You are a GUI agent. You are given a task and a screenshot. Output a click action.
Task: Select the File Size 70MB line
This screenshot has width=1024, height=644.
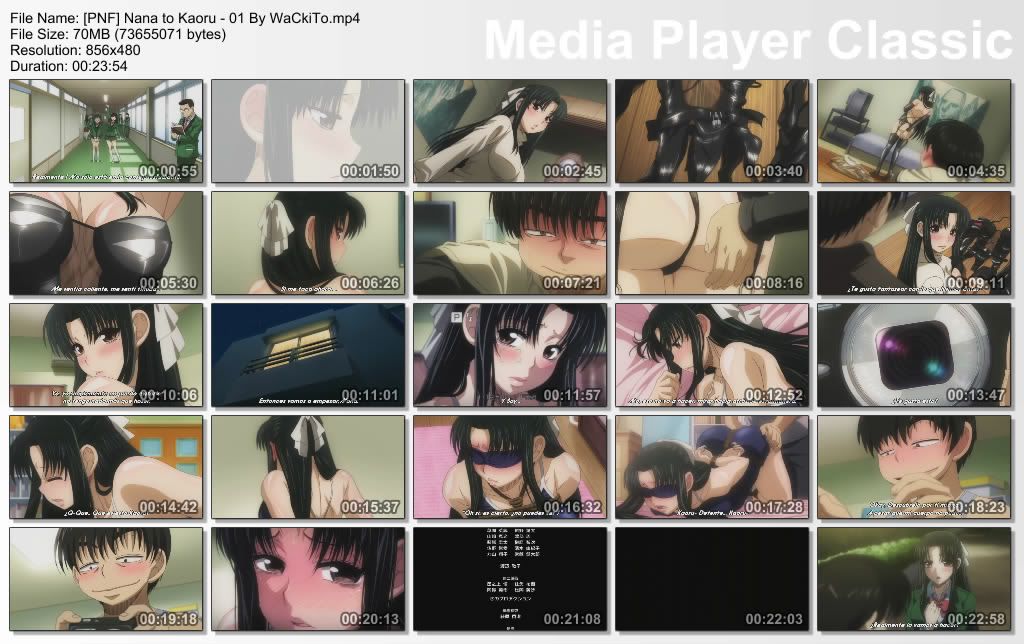coord(118,34)
